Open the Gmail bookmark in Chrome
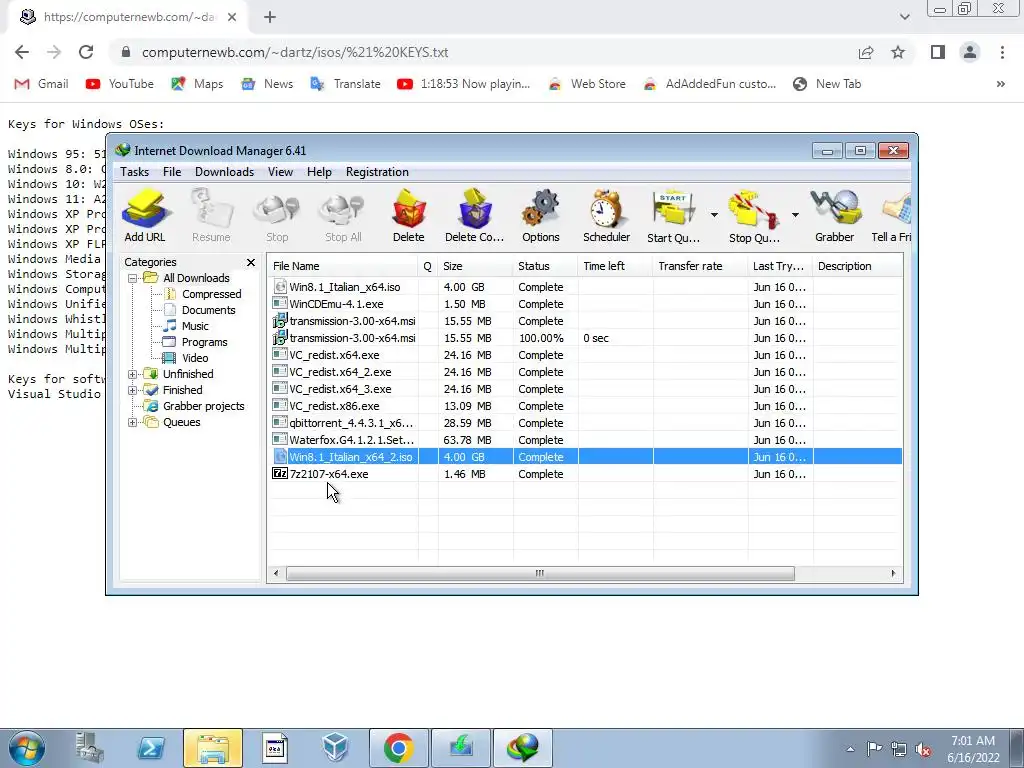1024x768 pixels. point(41,84)
